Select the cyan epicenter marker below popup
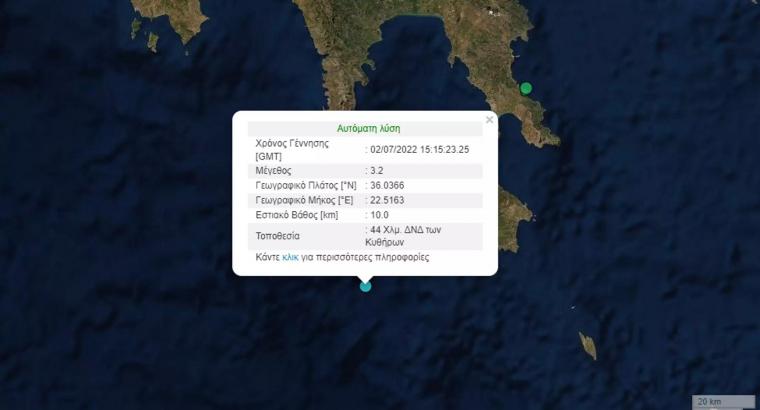Screen dimensions: 760x410 coord(365,286)
